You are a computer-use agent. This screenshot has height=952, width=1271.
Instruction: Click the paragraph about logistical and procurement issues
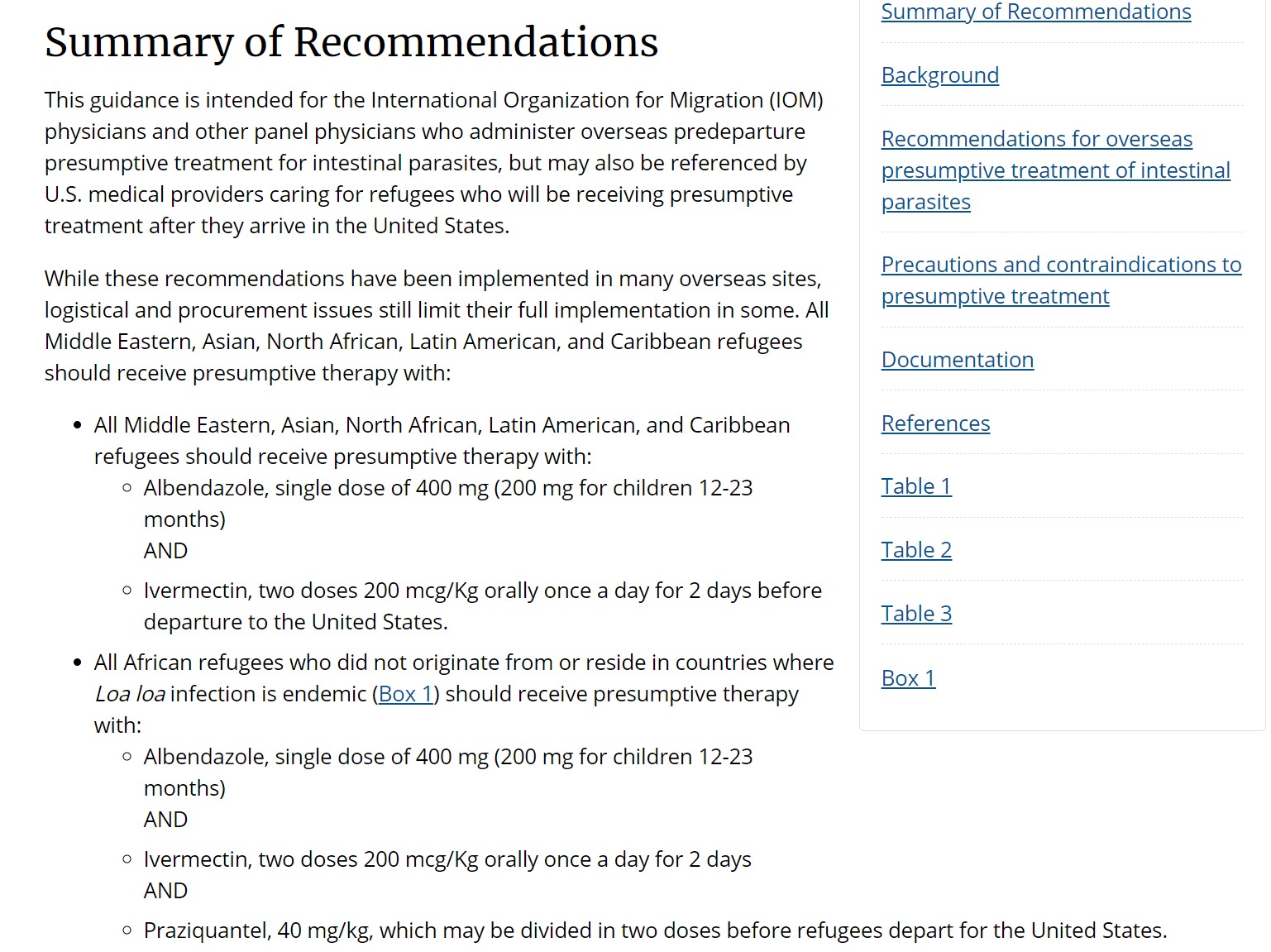[436, 326]
